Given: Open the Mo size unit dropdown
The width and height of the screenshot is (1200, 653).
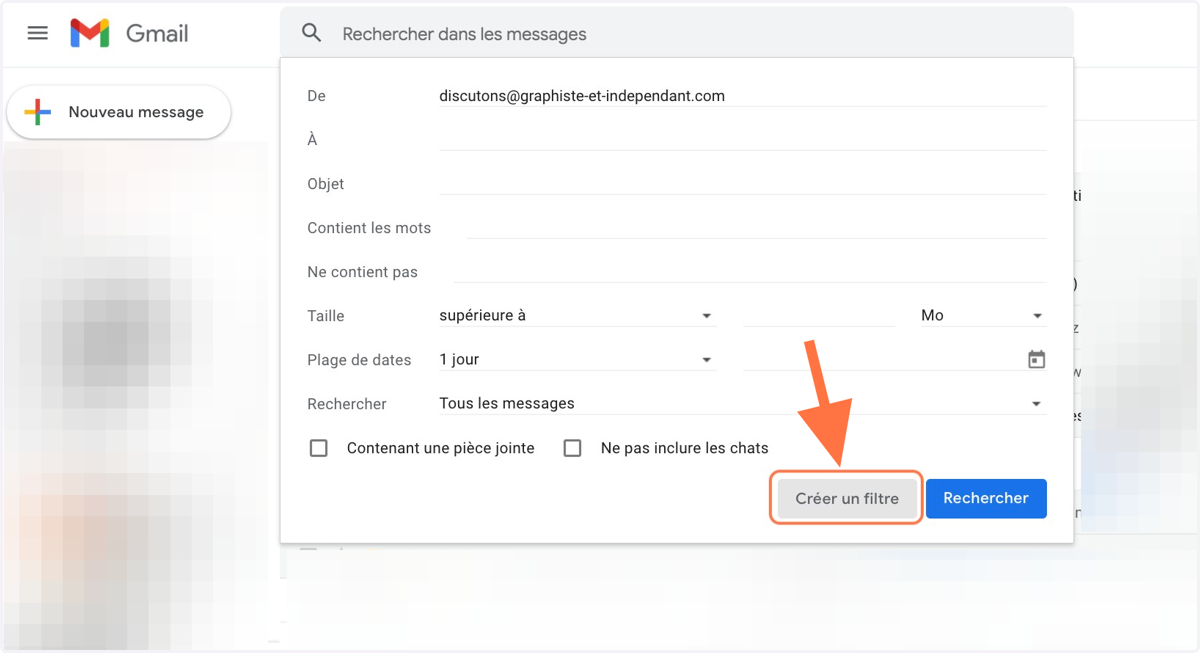Looking at the screenshot, I should [x=983, y=315].
